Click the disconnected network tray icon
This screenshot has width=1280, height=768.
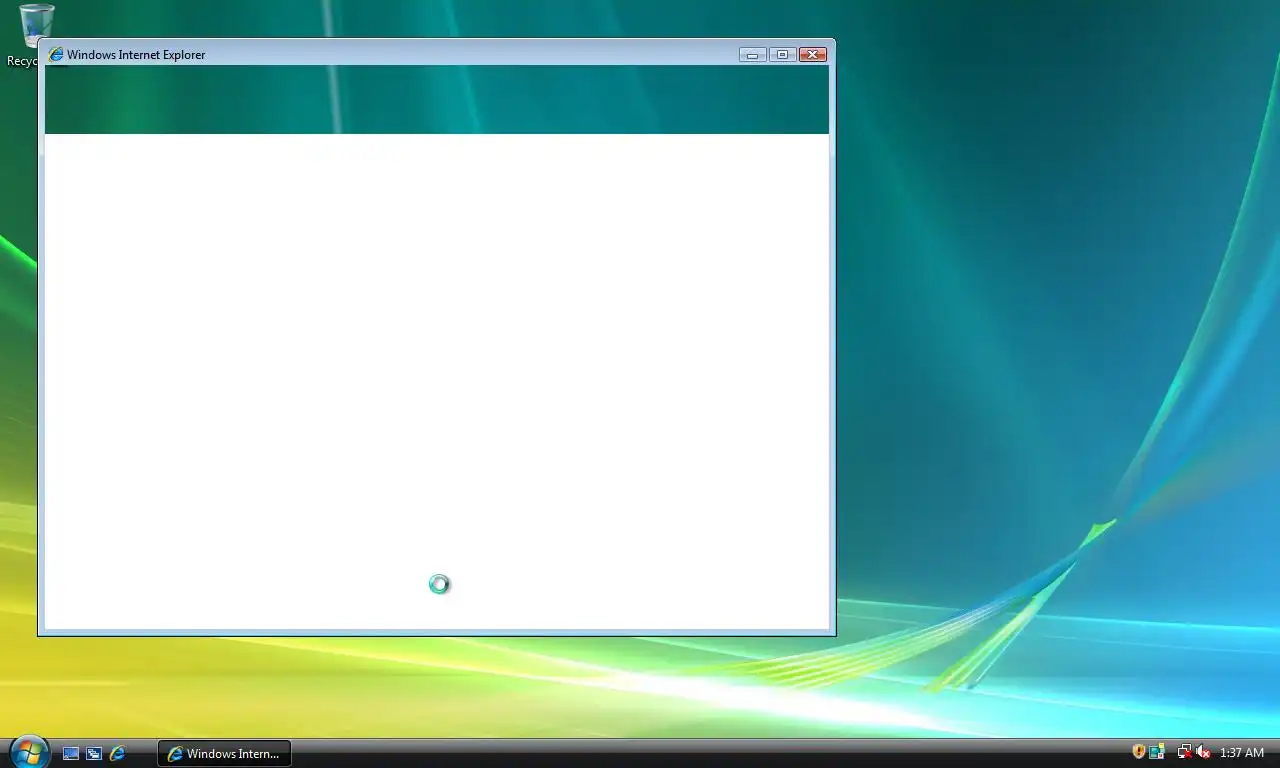(x=1184, y=752)
